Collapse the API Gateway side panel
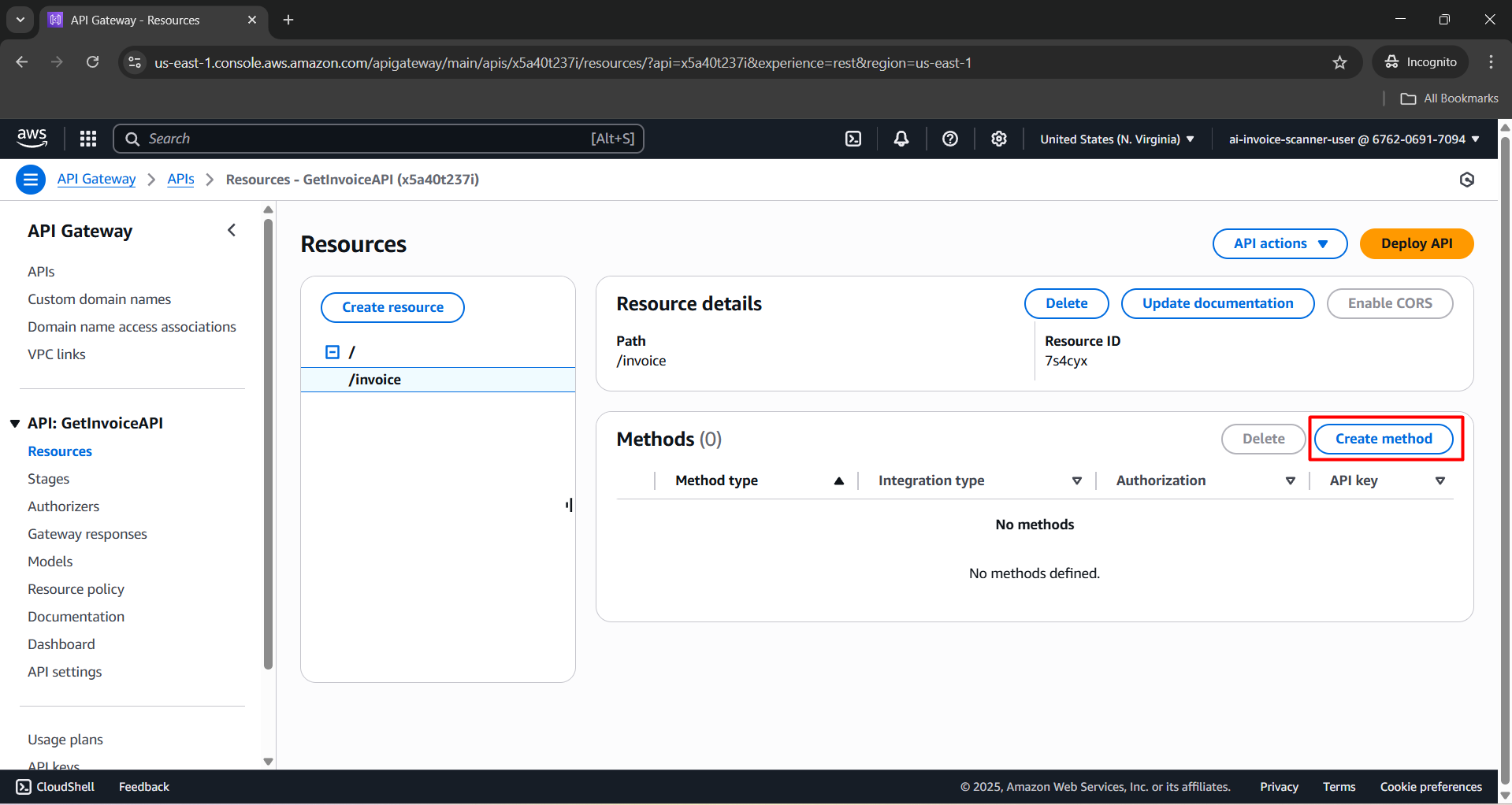1512x805 pixels. (x=232, y=230)
